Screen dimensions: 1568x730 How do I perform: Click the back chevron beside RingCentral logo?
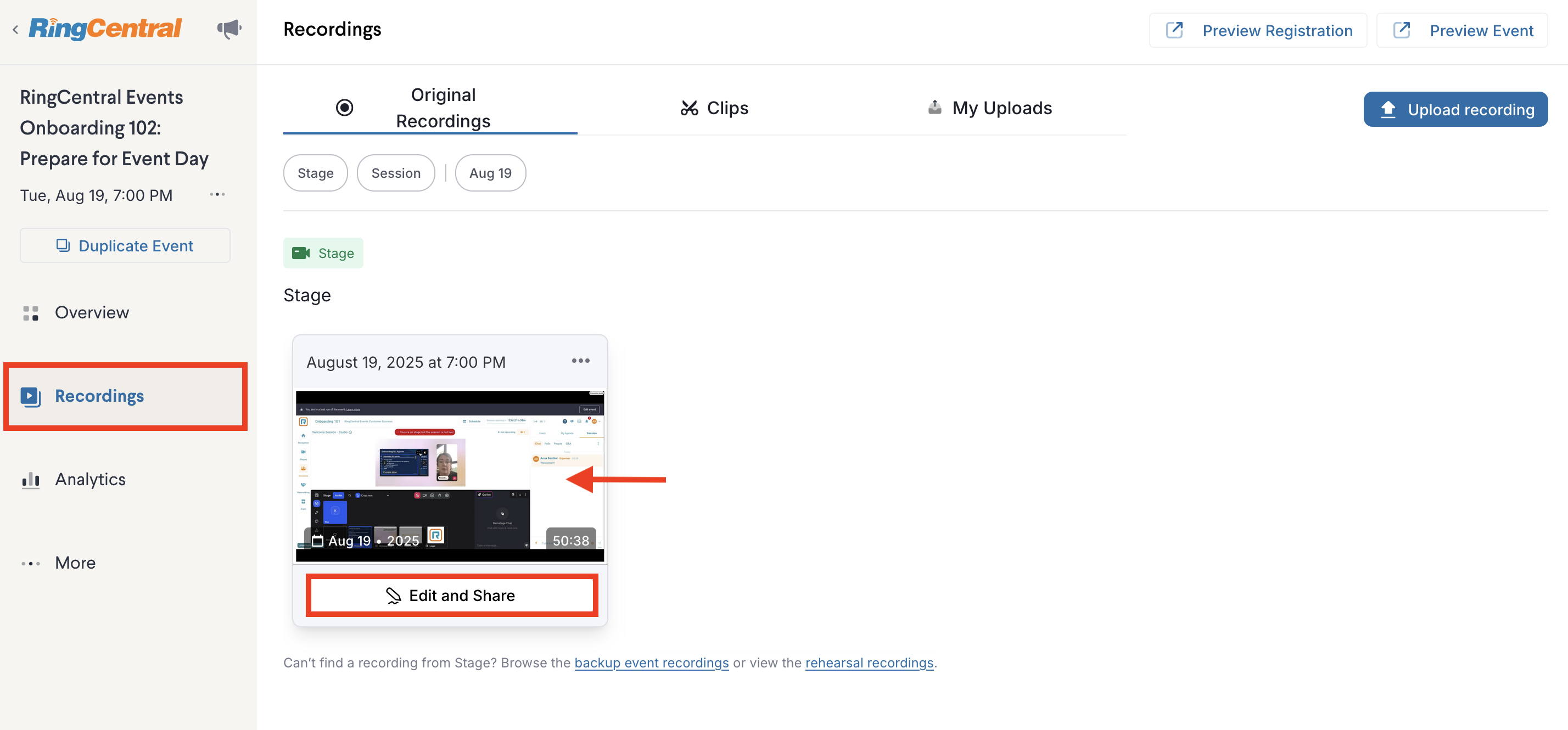(15, 29)
